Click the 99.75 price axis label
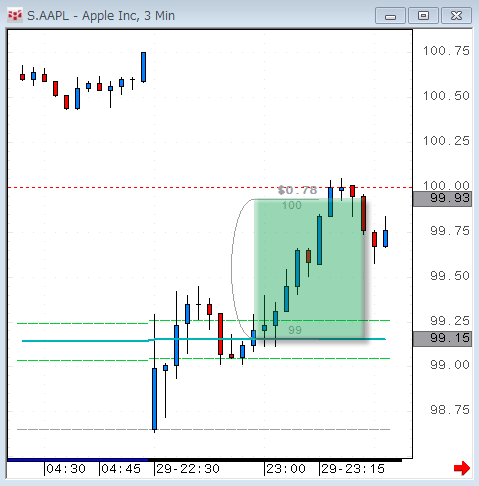 [450, 231]
